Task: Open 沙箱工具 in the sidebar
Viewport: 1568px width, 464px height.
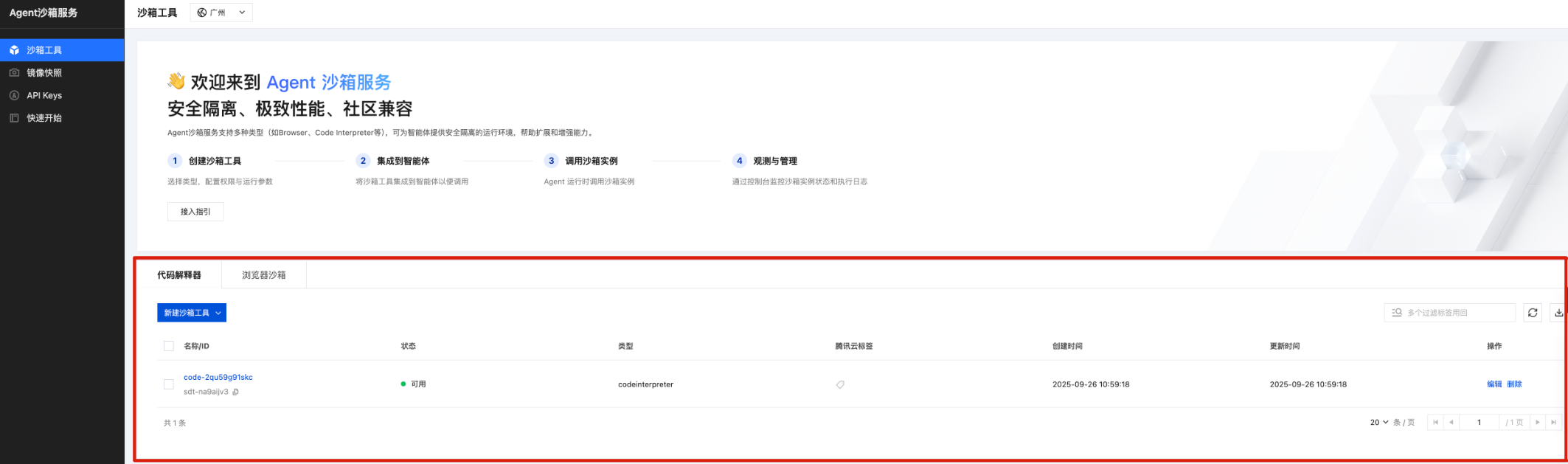Action: (62, 50)
